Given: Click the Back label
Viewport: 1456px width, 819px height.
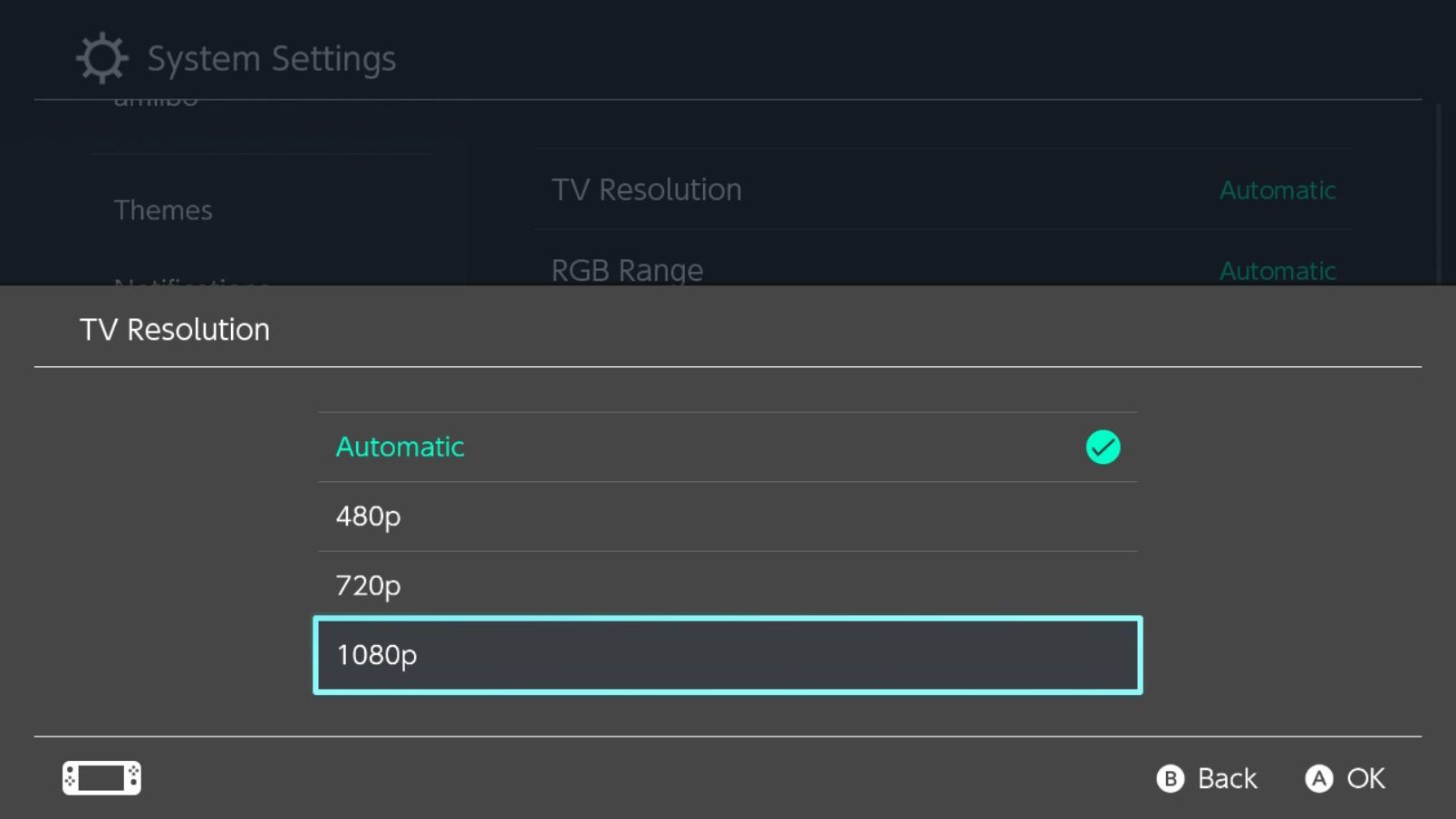Looking at the screenshot, I should click(x=1226, y=778).
